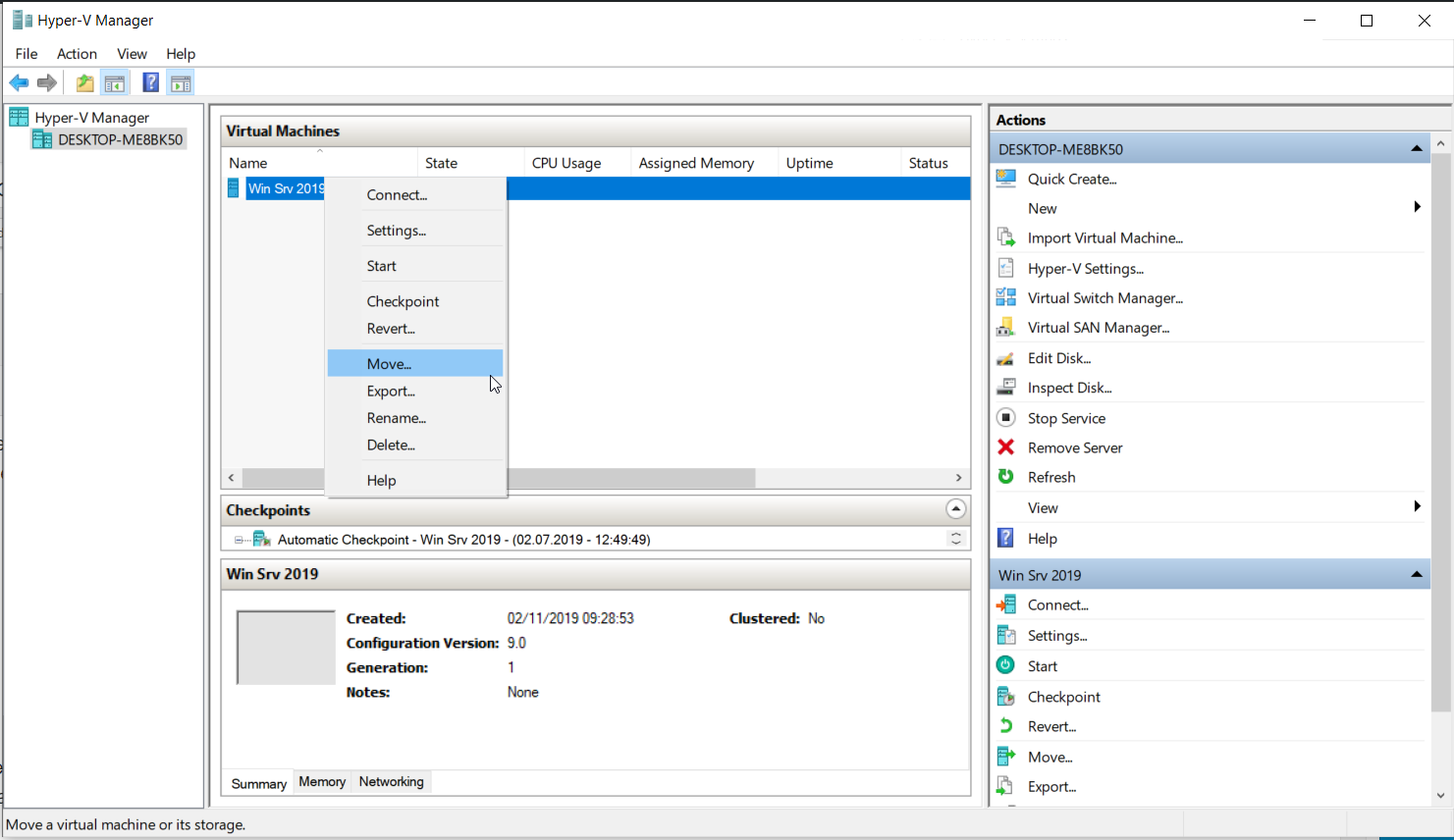Switch to the Memory tab
This screenshot has height=840, width=1454.
[322, 782]
